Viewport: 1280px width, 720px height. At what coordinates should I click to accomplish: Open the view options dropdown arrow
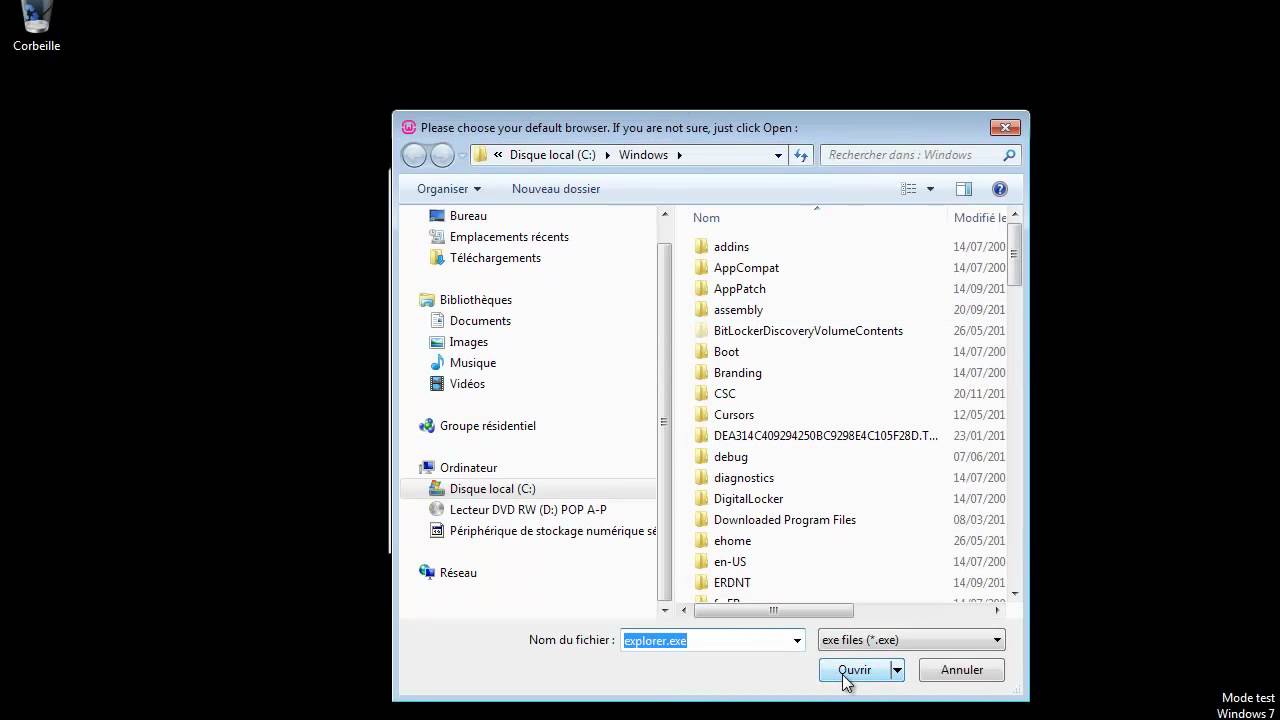click(930, 189)
